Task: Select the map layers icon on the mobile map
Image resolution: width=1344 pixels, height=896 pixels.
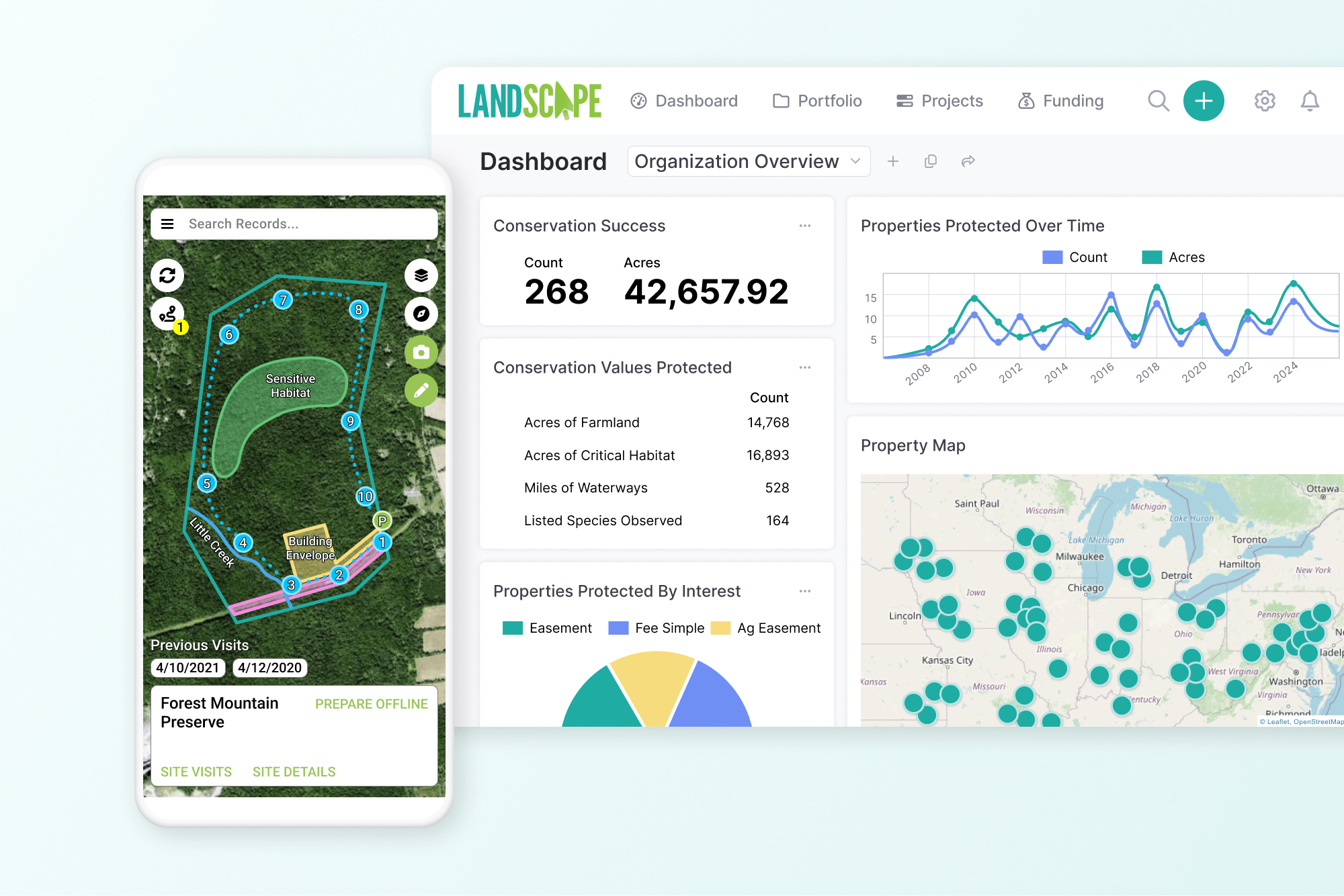Action: [421, 275]
